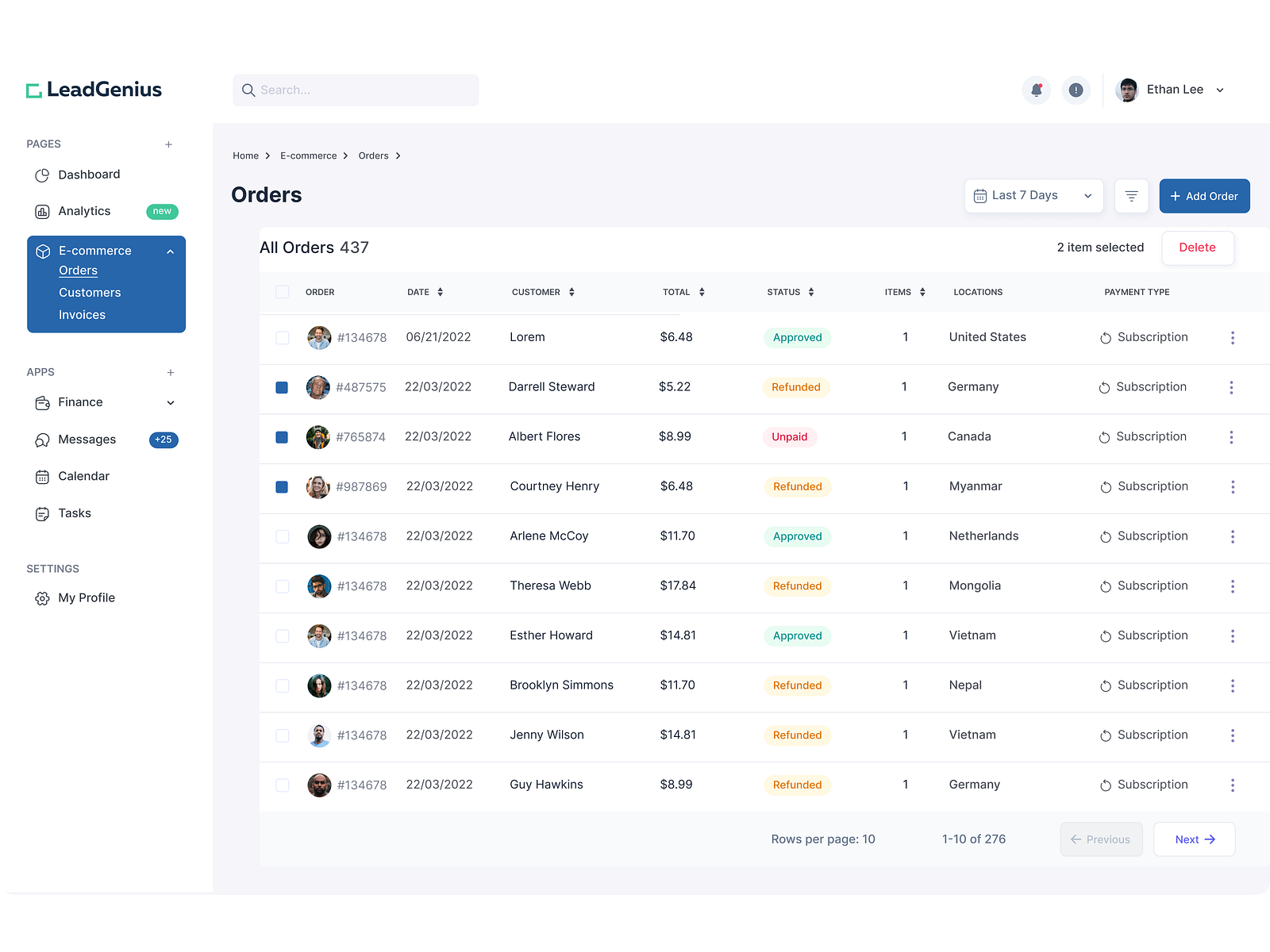The height and width of the screenshot is (952, 1270).
Task: Click the Tasks icon in sidebar
Action: pos(42,513)
